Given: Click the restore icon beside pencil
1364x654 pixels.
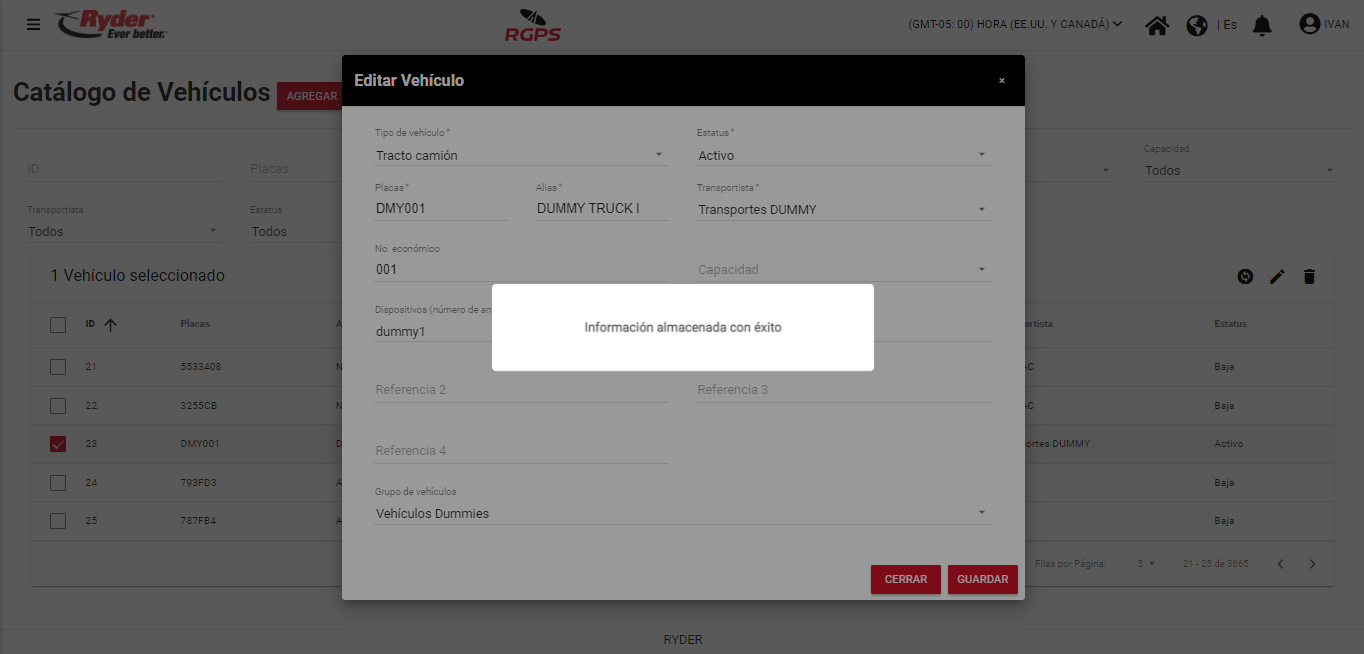Looking at the screenshot, I should point(1245,277).
